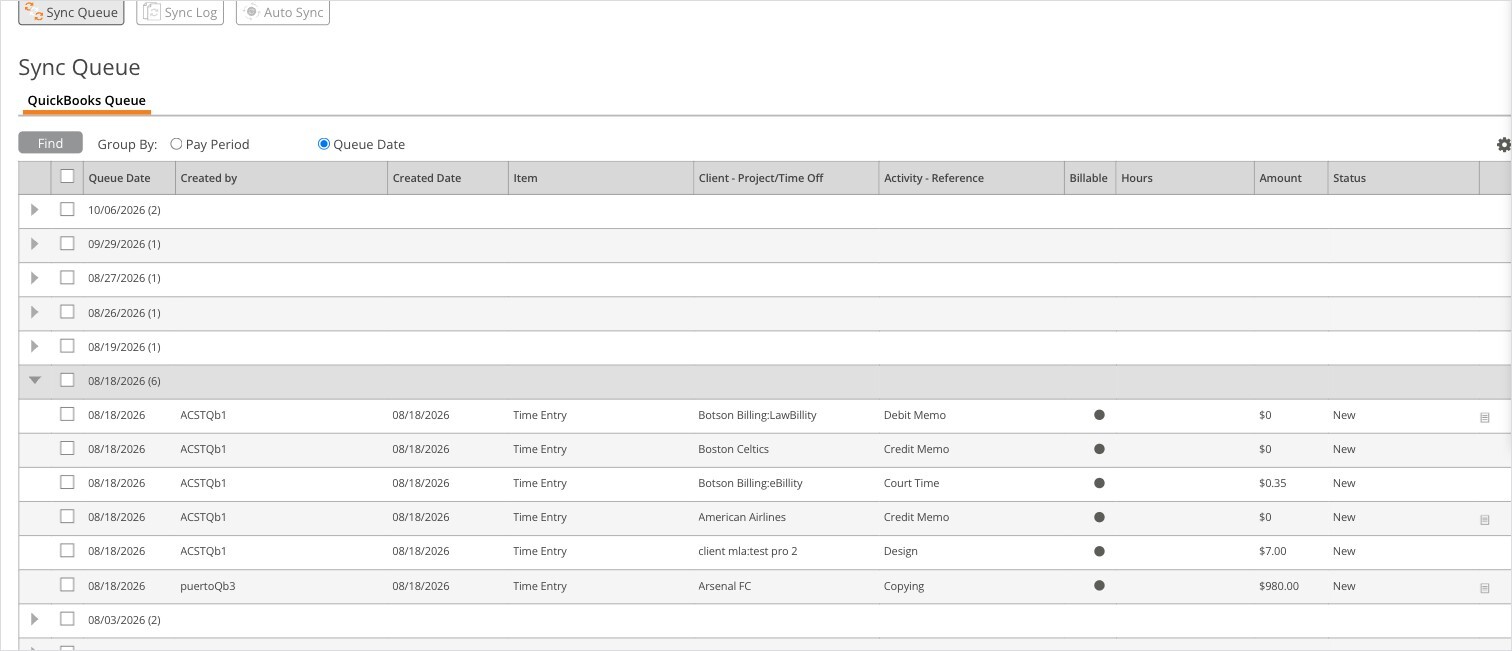Sort by Hours column header
The height and width of the screenshot is (651, 1512).
(1185, 178)
